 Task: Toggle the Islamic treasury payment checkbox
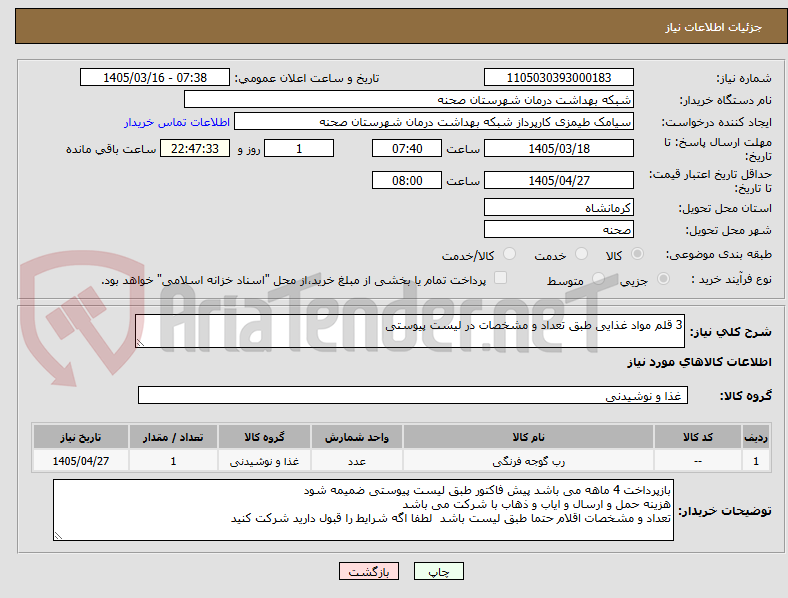(501, 278)
